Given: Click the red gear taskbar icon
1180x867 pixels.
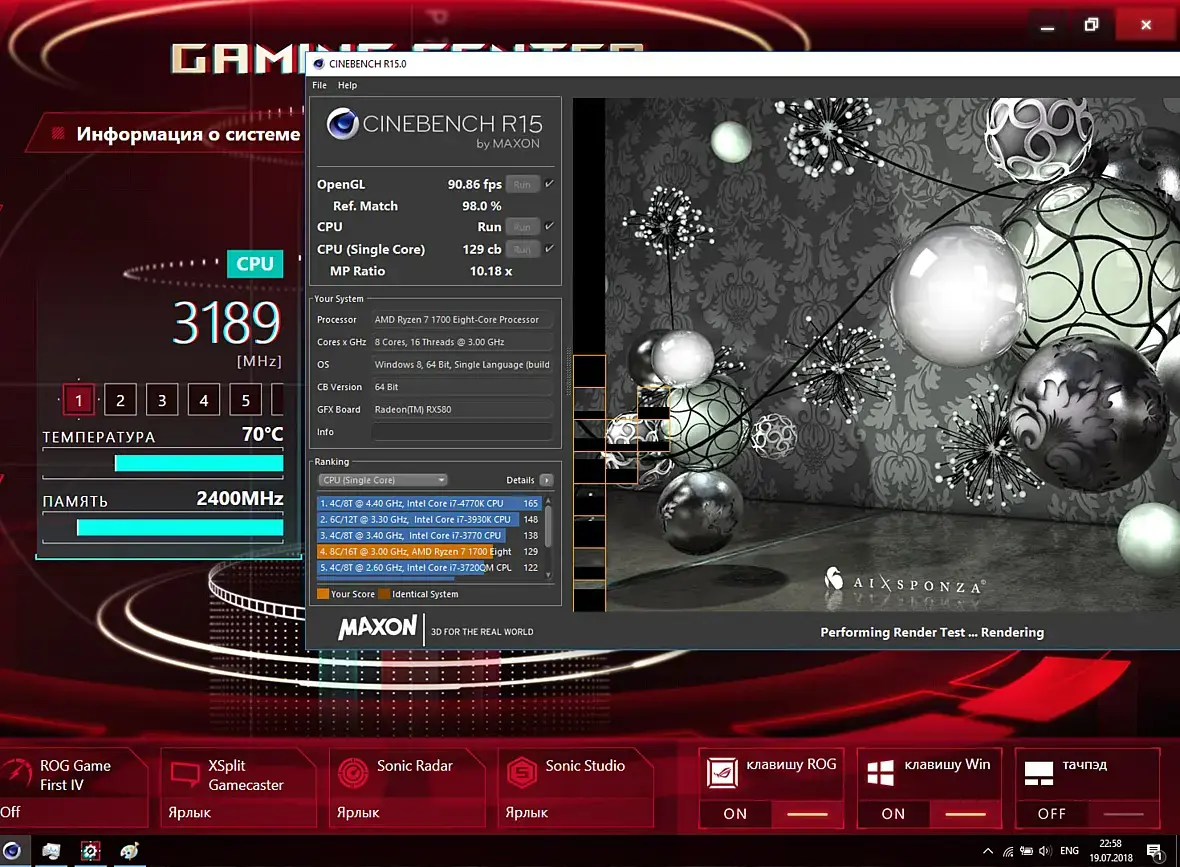Looking at the screenshot, I should [90, 851].
